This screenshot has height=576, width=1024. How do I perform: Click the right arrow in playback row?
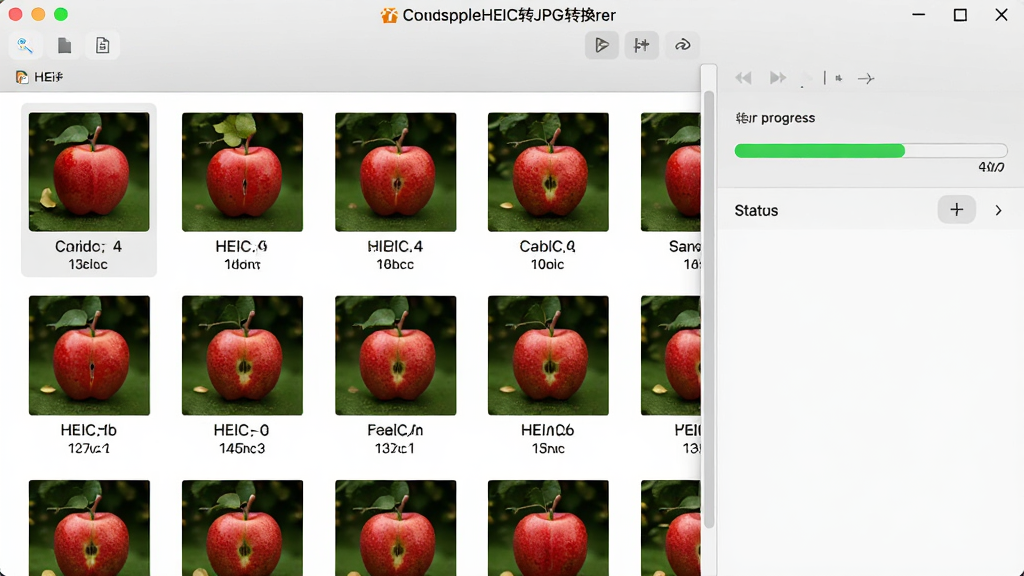click(866, 78)
